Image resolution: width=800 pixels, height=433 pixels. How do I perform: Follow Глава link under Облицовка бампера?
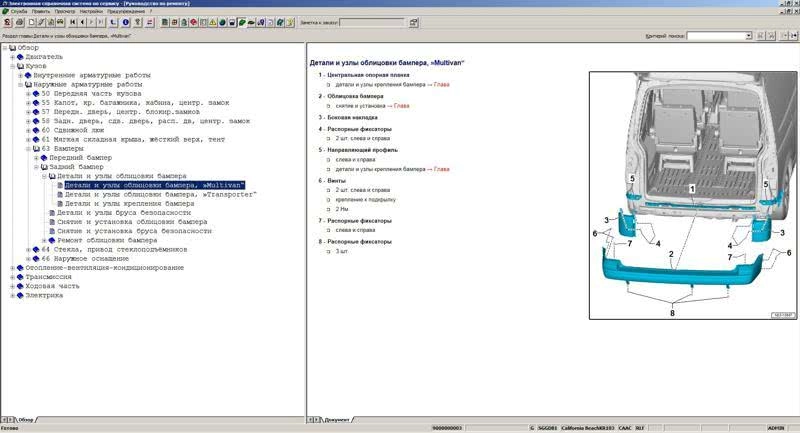(402, 106)
